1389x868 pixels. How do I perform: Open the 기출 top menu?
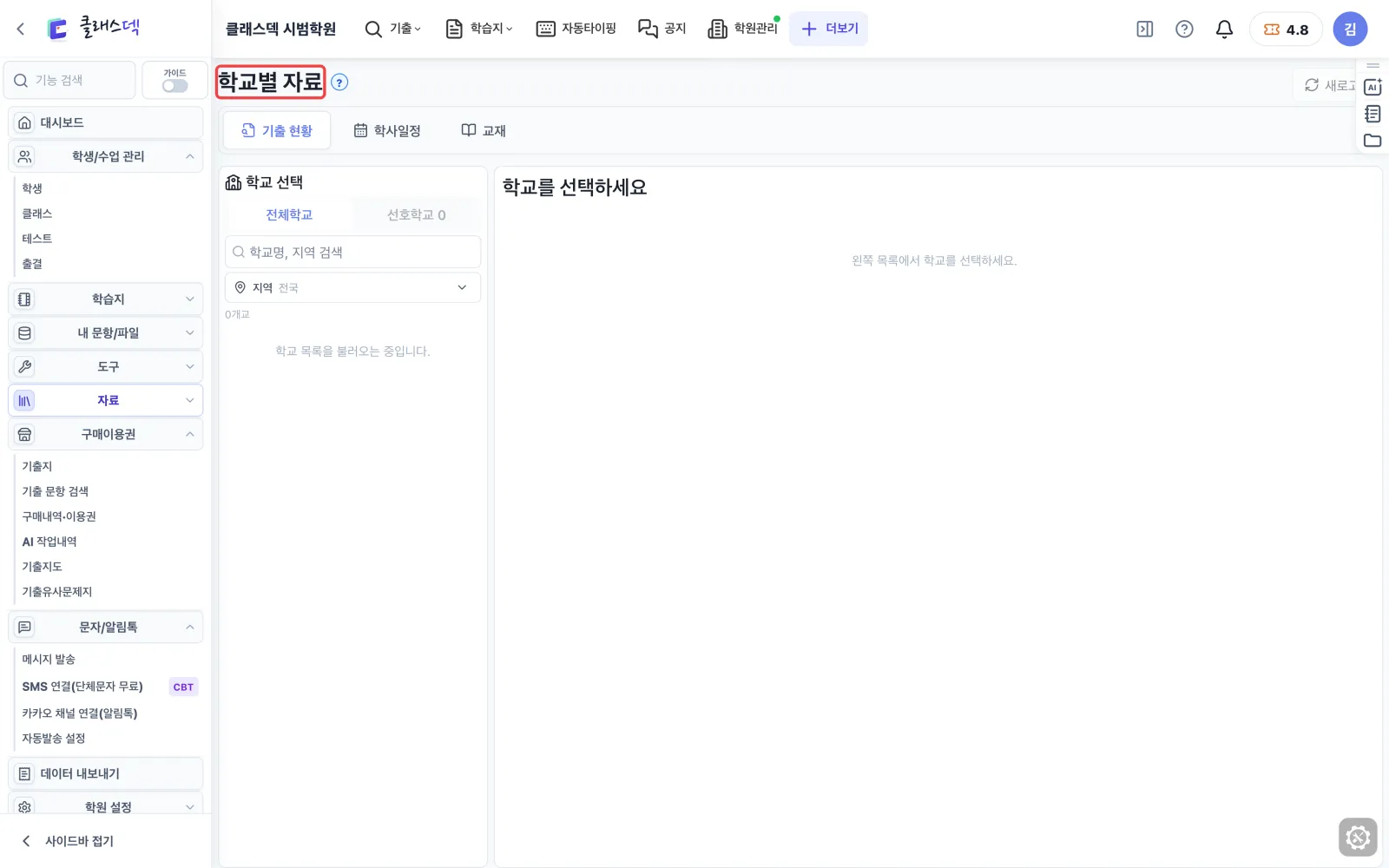click(x=393, y=29)
